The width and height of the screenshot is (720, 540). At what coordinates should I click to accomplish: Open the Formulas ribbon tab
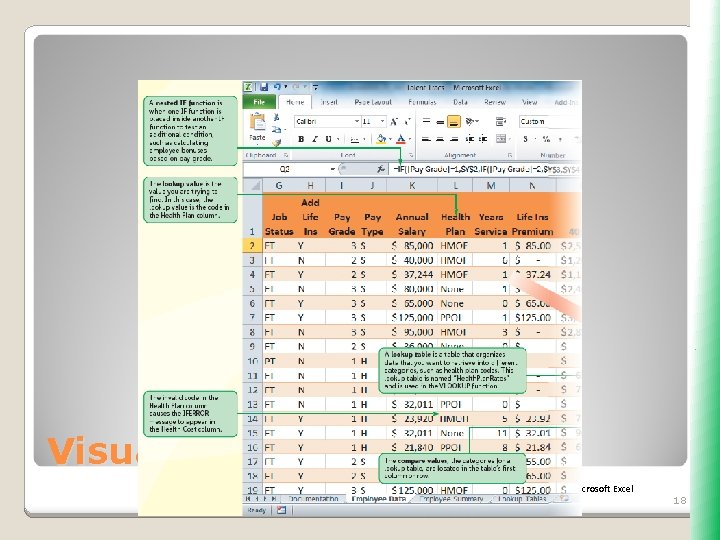(x=422, y=102)
